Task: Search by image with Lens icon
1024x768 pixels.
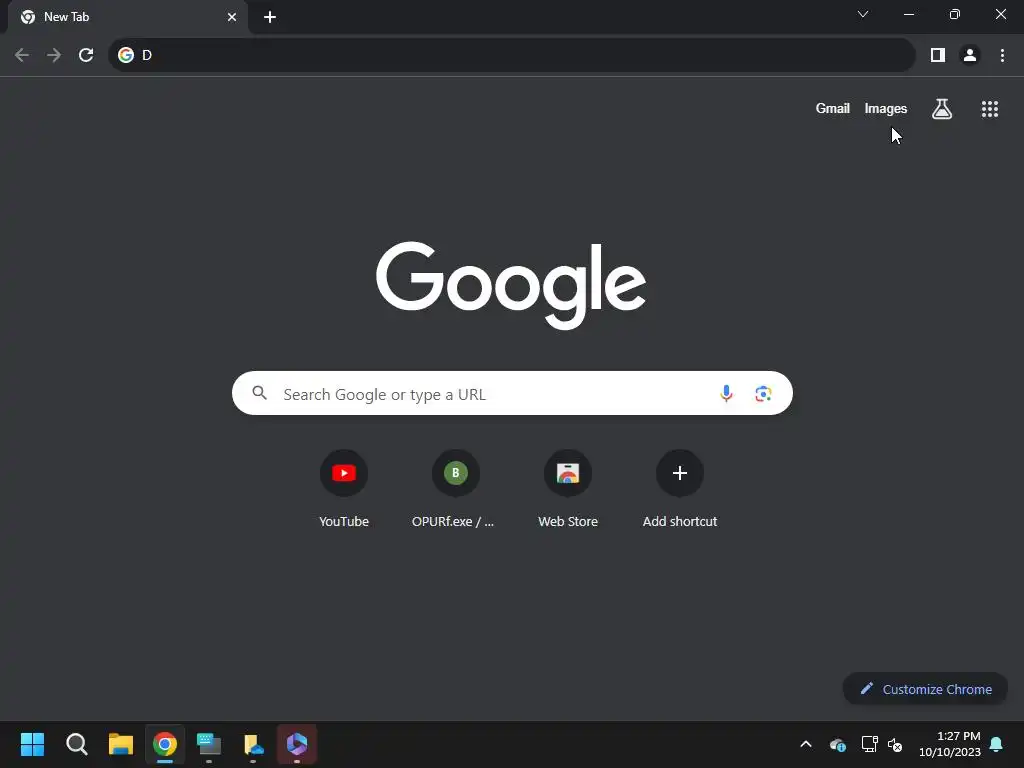Action: (763, 393)
